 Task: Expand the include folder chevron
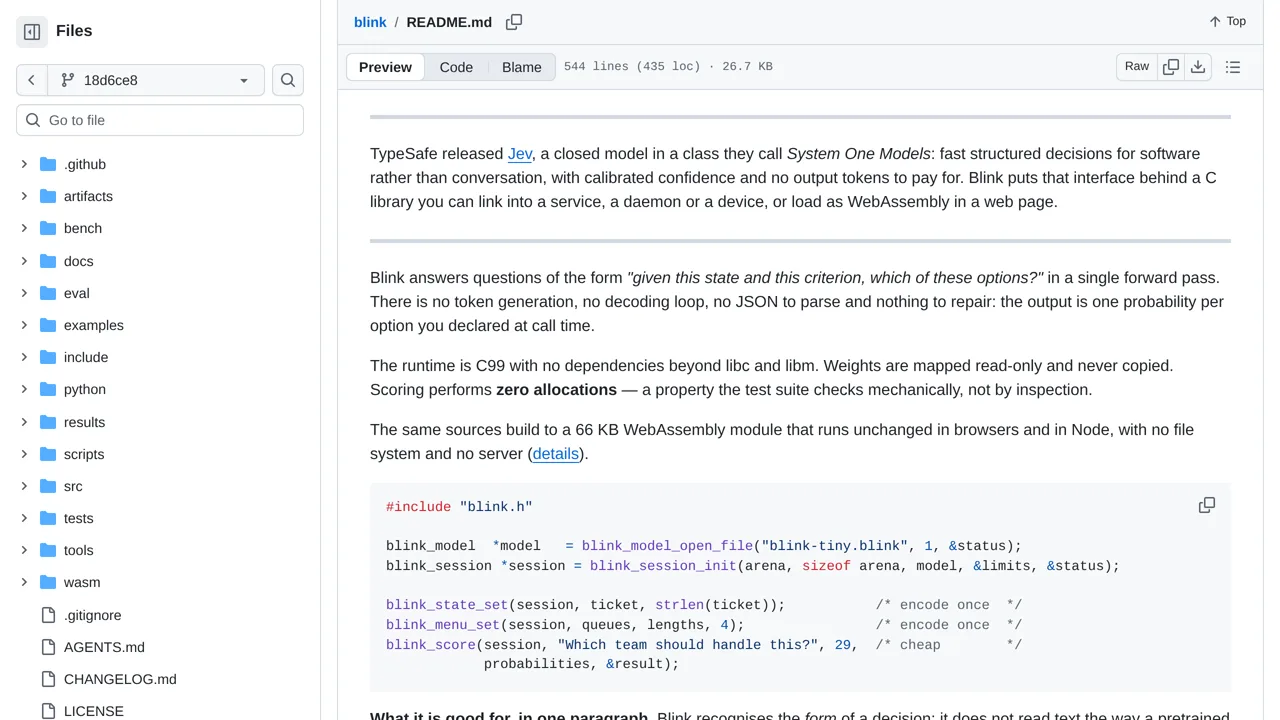coord(24,357)
